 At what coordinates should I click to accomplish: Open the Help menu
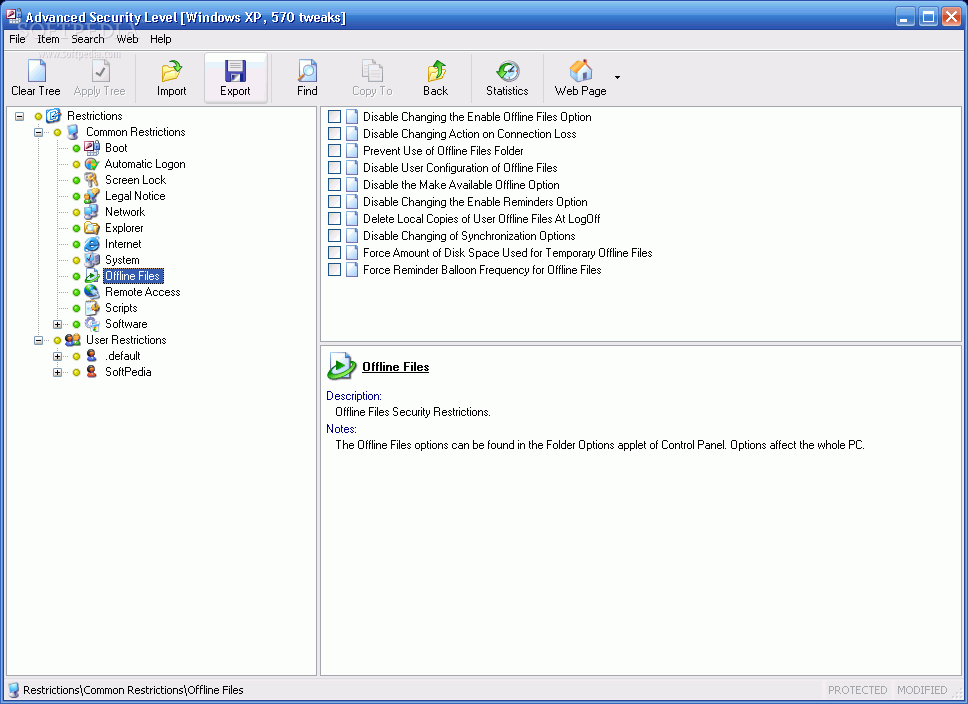click(161, 39)
